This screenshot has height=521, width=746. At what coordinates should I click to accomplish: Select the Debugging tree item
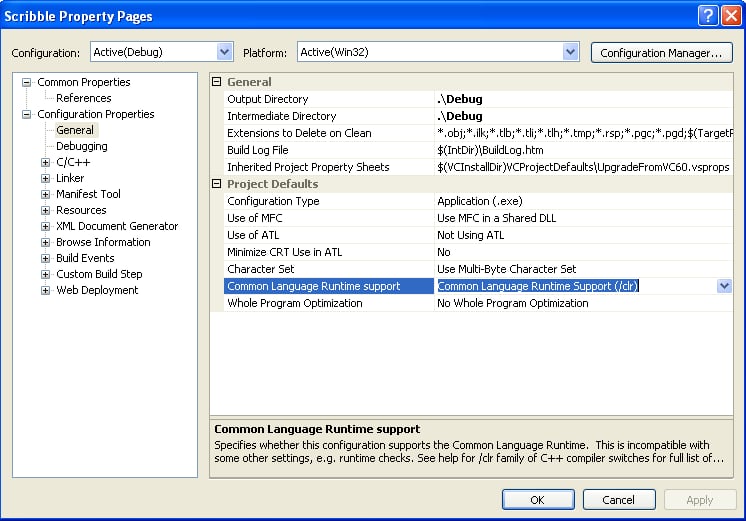coord(82,146)
